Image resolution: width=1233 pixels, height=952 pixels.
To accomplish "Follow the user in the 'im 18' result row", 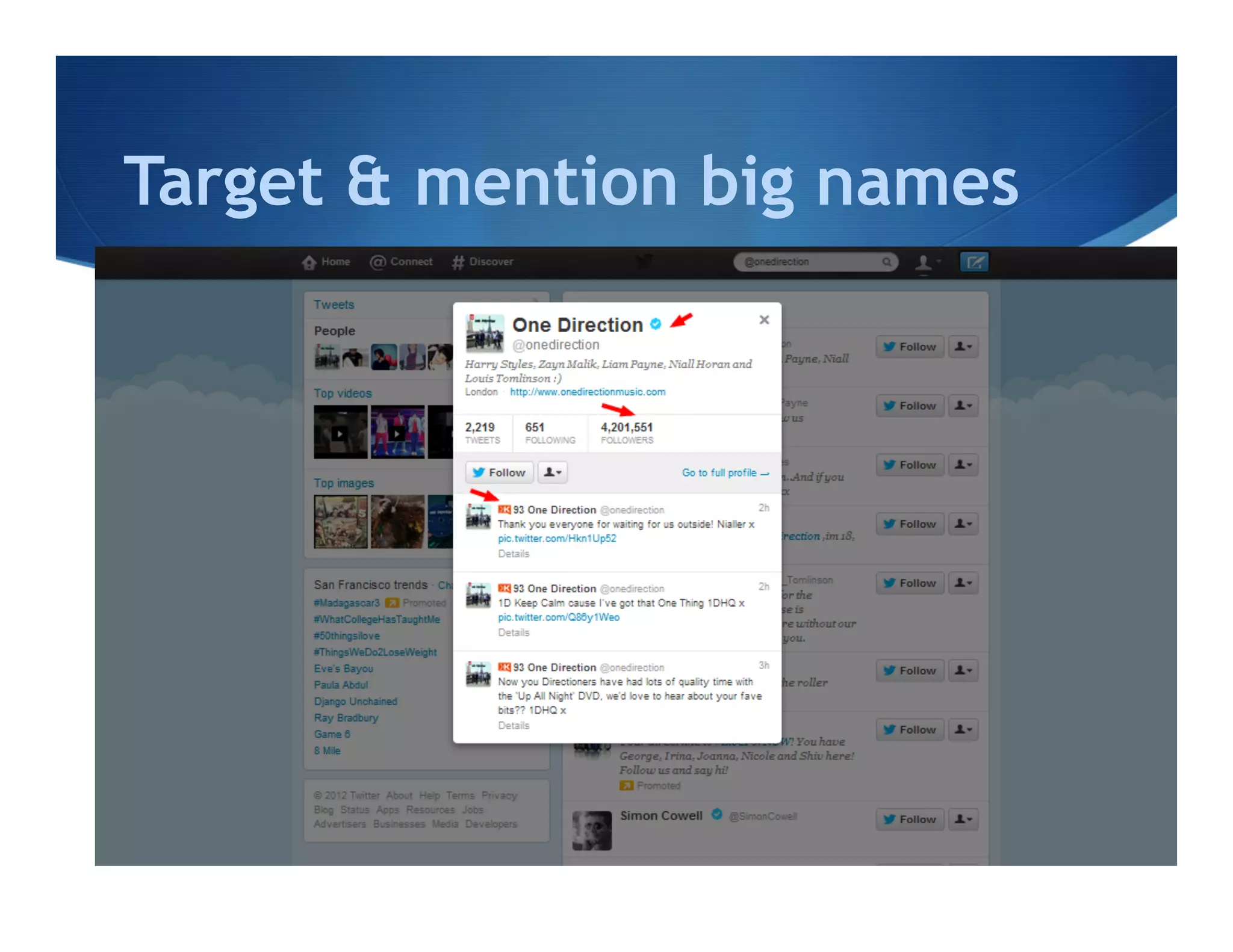I will (910, 524).
